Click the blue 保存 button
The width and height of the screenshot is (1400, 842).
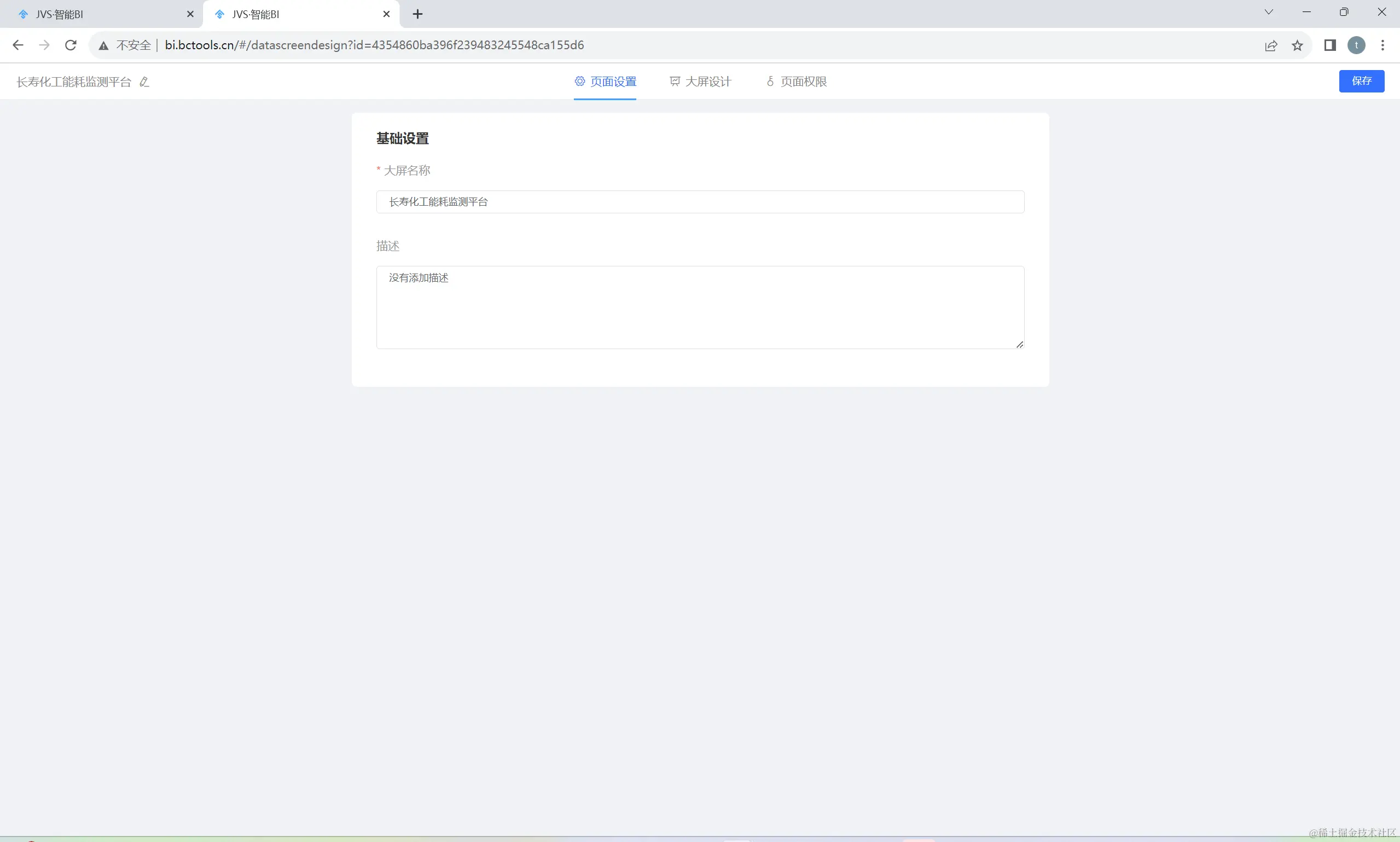[x=1361, y=81]
